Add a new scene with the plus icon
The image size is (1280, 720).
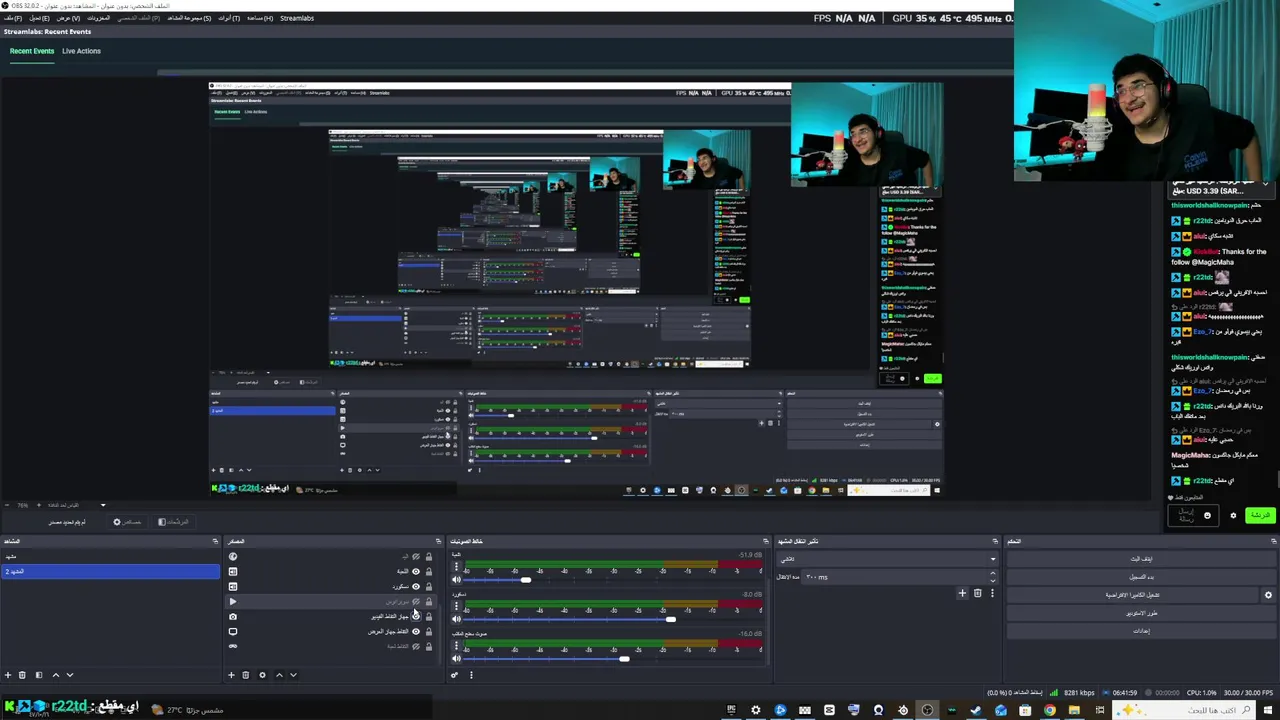coord(8,675)
